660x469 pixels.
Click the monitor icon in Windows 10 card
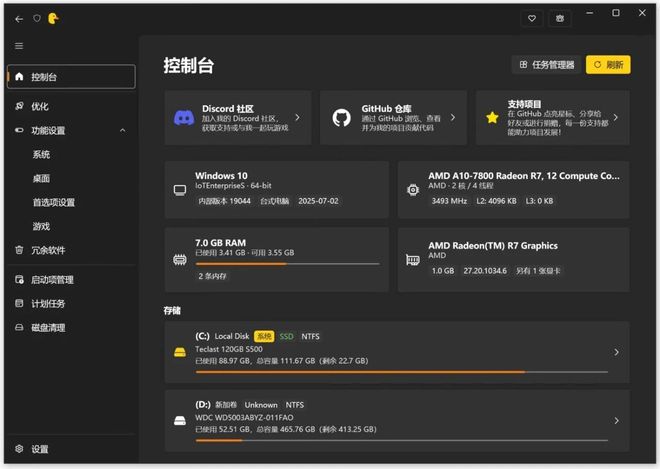coord(180,190)
